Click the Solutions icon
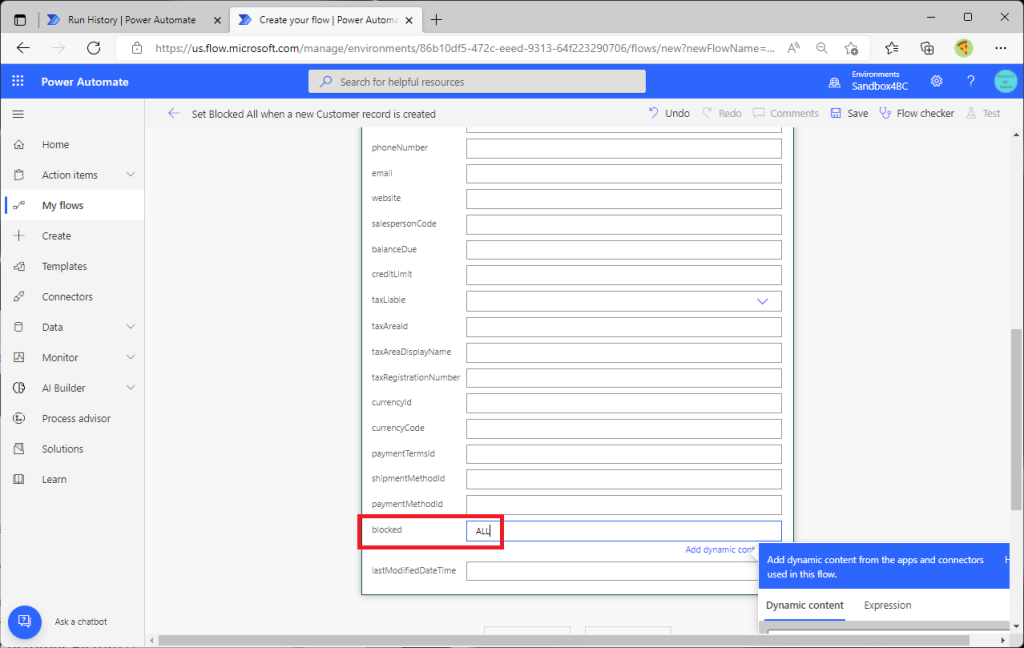1024x648 pixels. [x=19, y=449]
